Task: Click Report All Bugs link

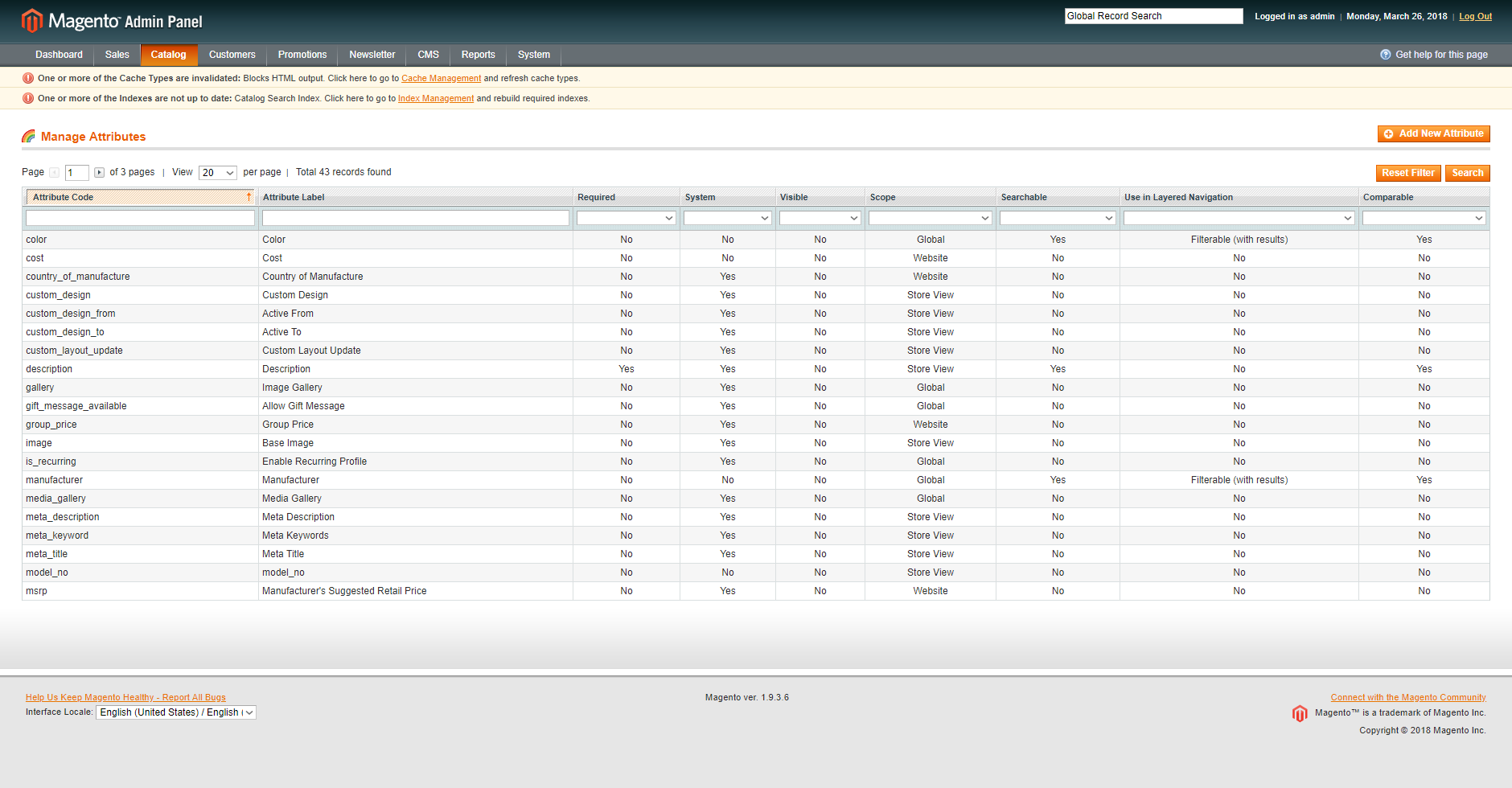Action: [125, 698]
